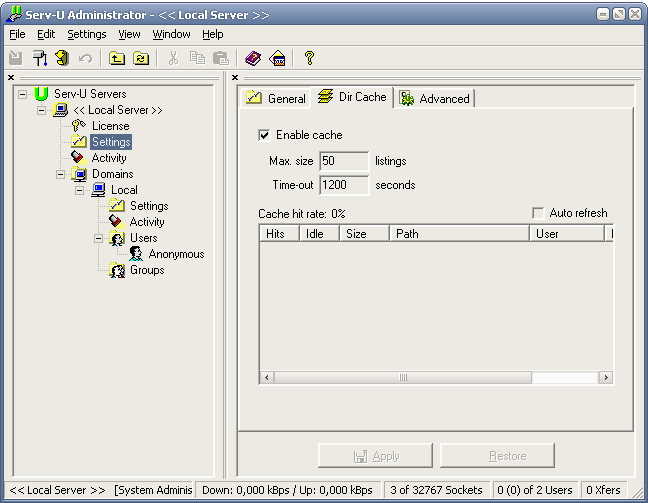Click the scroll right arrow of cache list

coord(606,377)
